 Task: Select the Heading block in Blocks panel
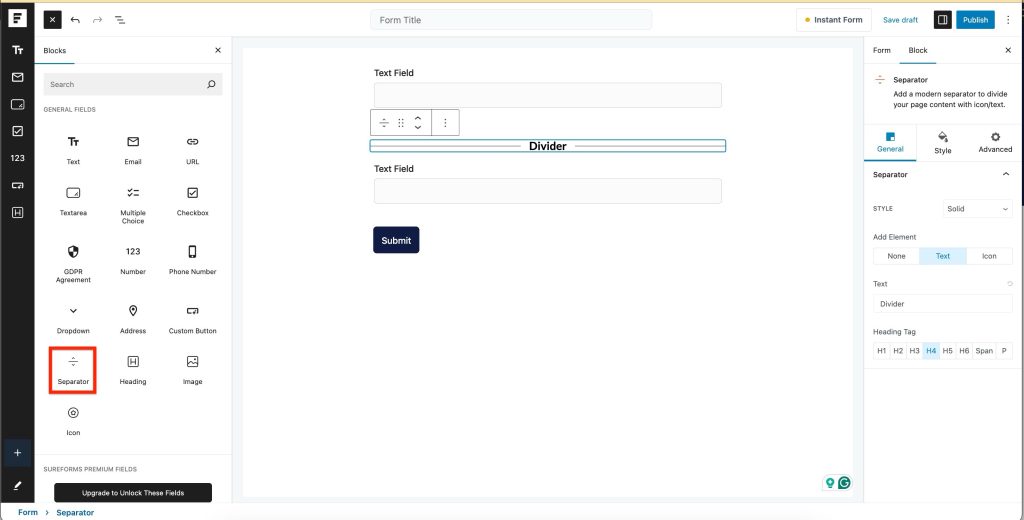click(x=133, y=369)
